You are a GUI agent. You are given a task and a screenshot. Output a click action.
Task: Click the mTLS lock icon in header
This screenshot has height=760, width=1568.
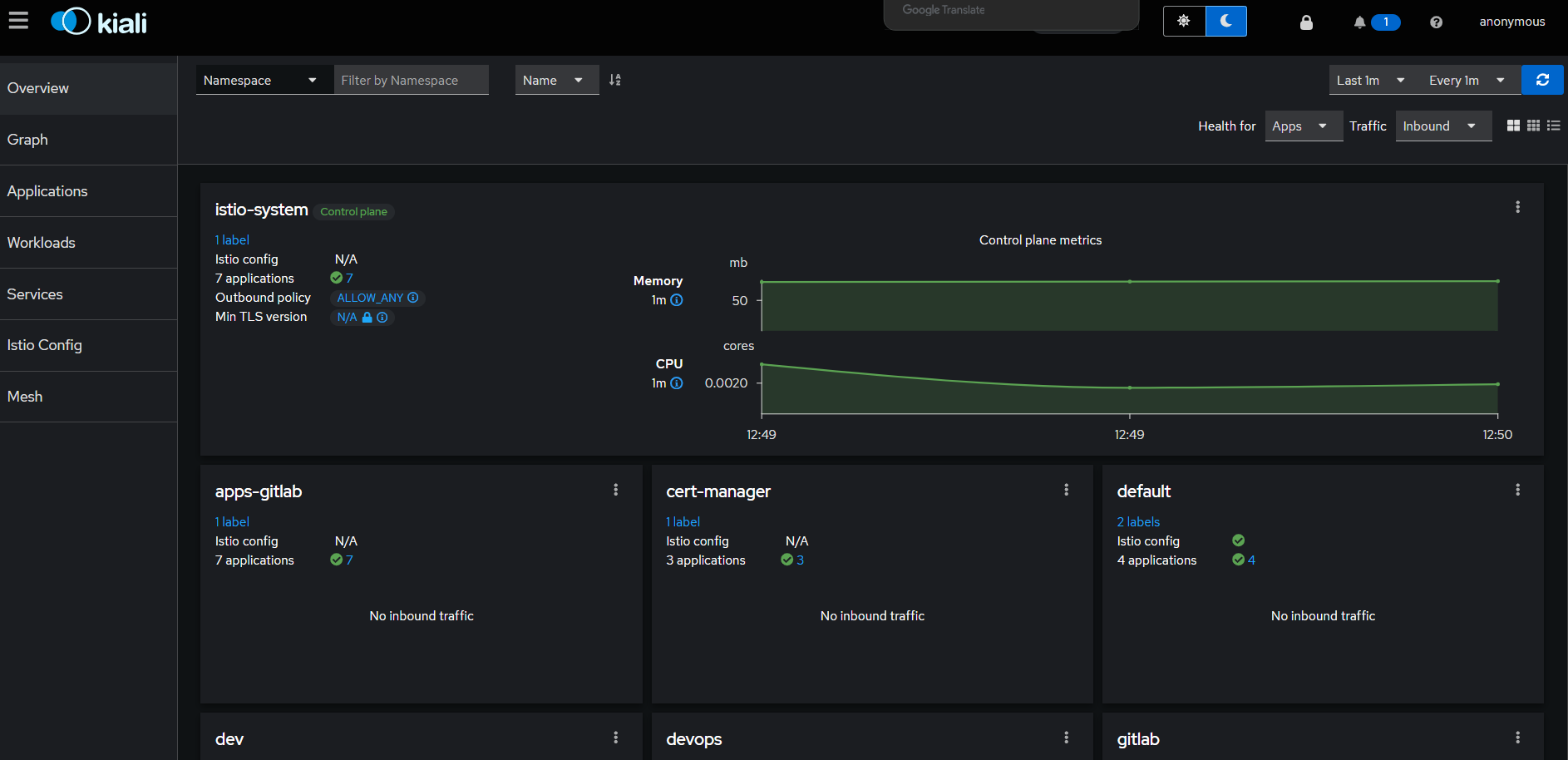tap(1306, 22)
